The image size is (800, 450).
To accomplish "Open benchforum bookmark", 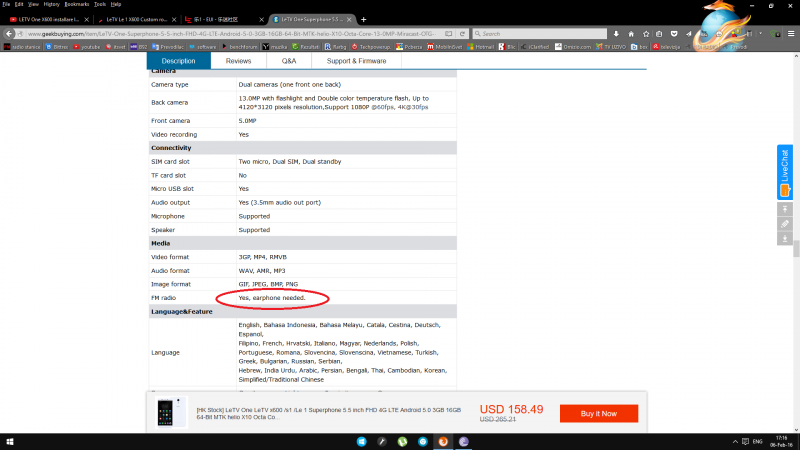I will 239,47.
